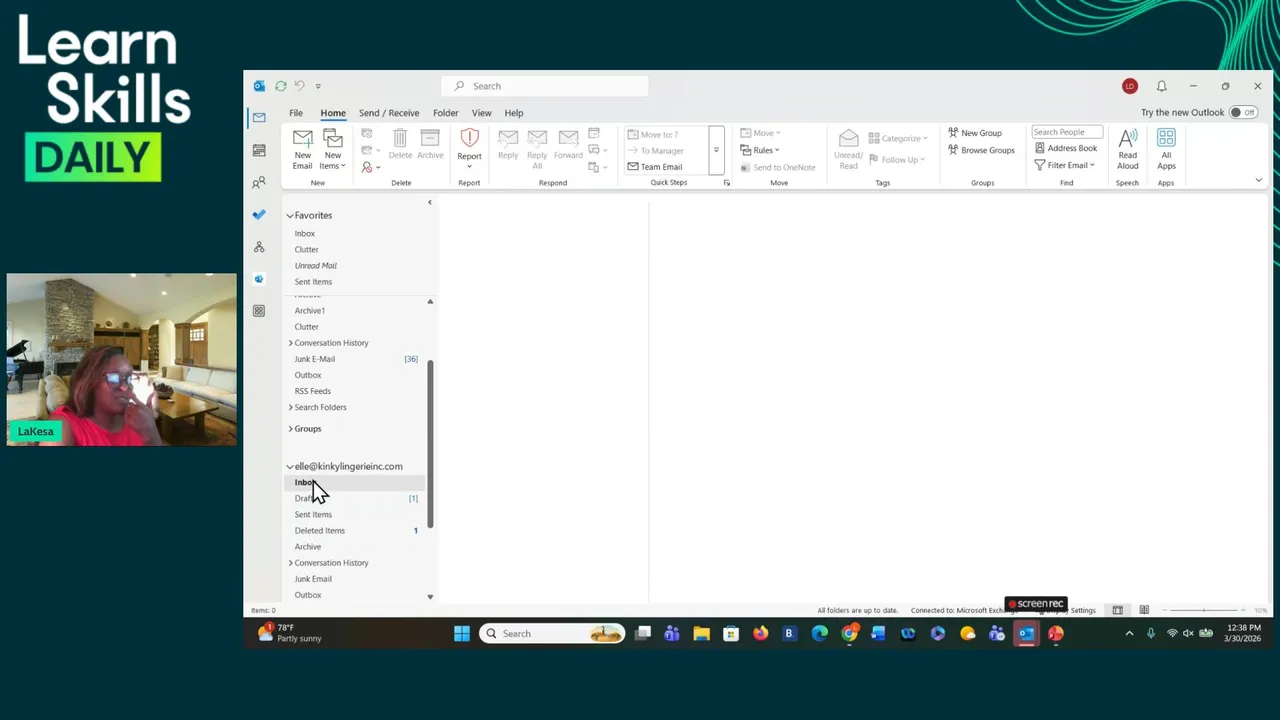Switch to the Folder tab
Screen dimensions: 1280x720
pyautogui.click(x=445, y=113)
